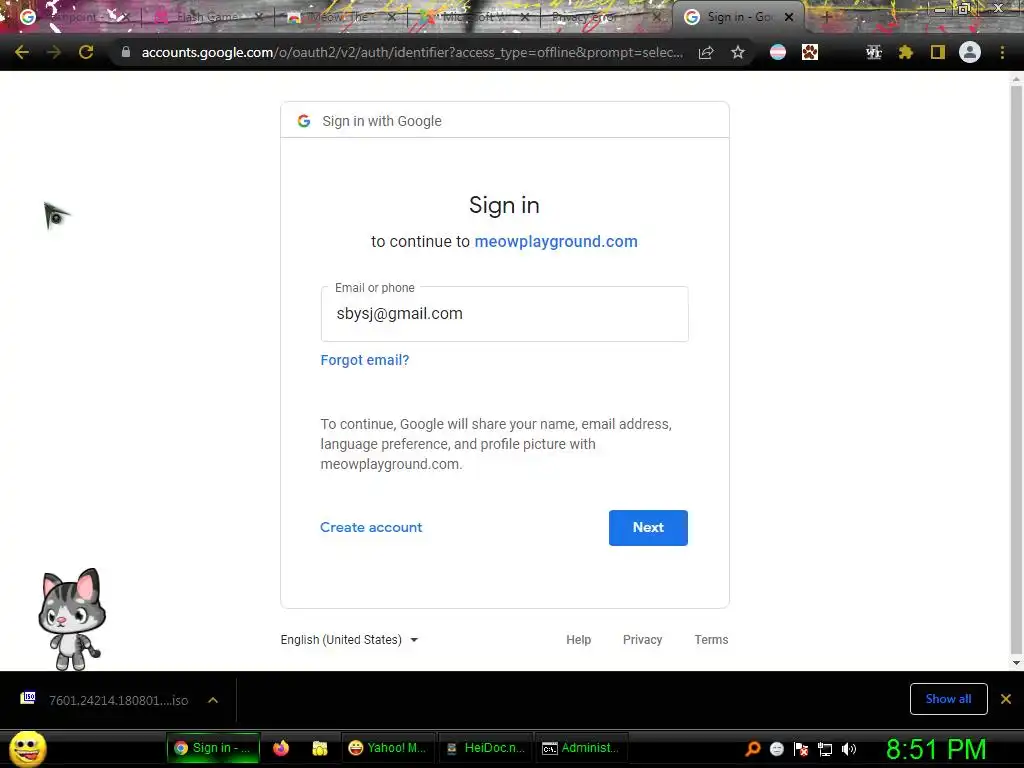The image size is (1024, 768).
Task: Open the Chrome profile avatar menu
Action: pyautogui.click(x=970, y=52)
